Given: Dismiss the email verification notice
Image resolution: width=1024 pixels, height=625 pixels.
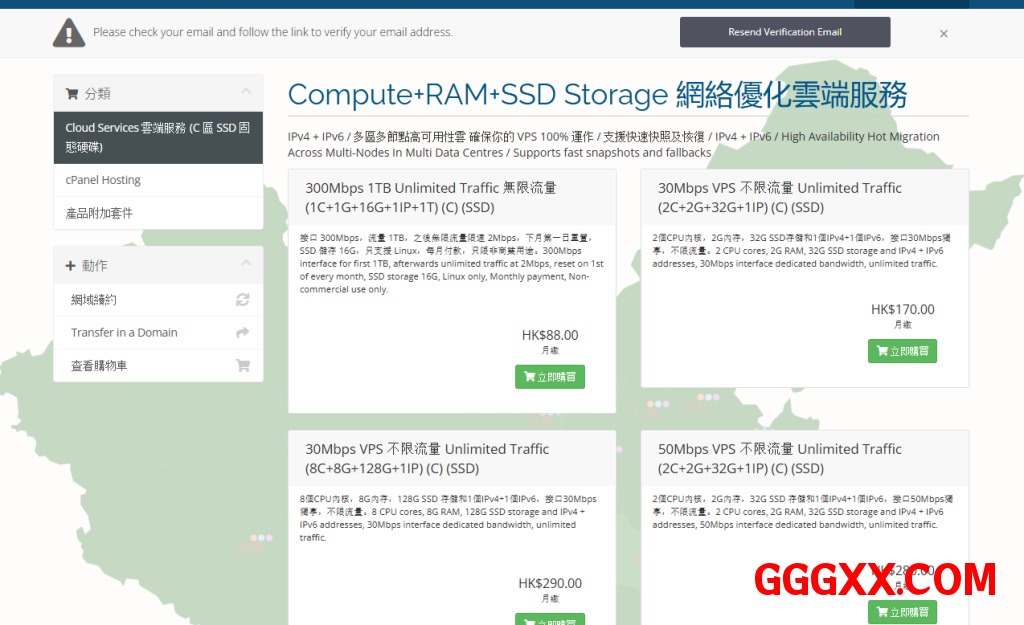Looking at the screenshot, I should point(943,33).
